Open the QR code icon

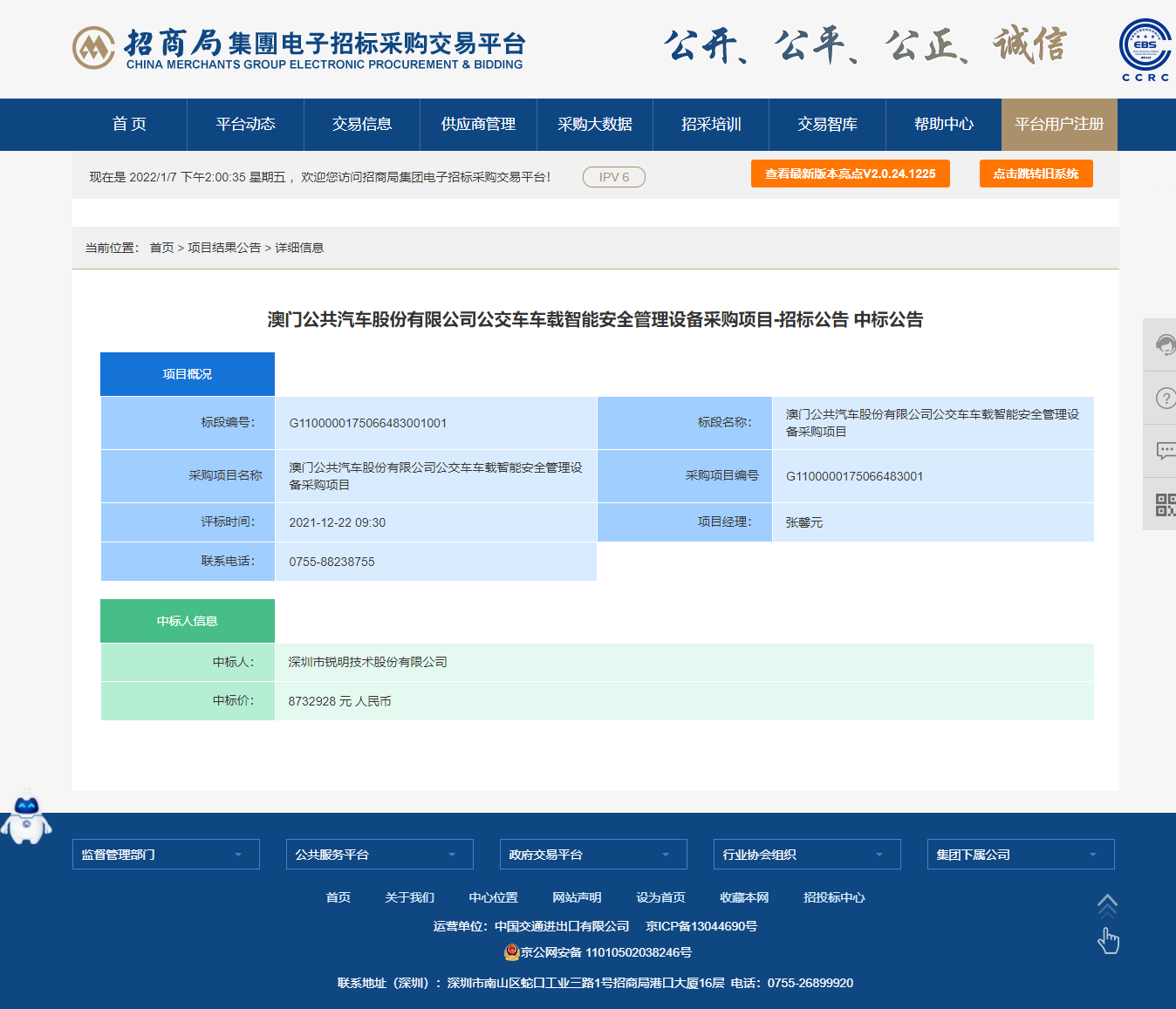point(1164,504)
